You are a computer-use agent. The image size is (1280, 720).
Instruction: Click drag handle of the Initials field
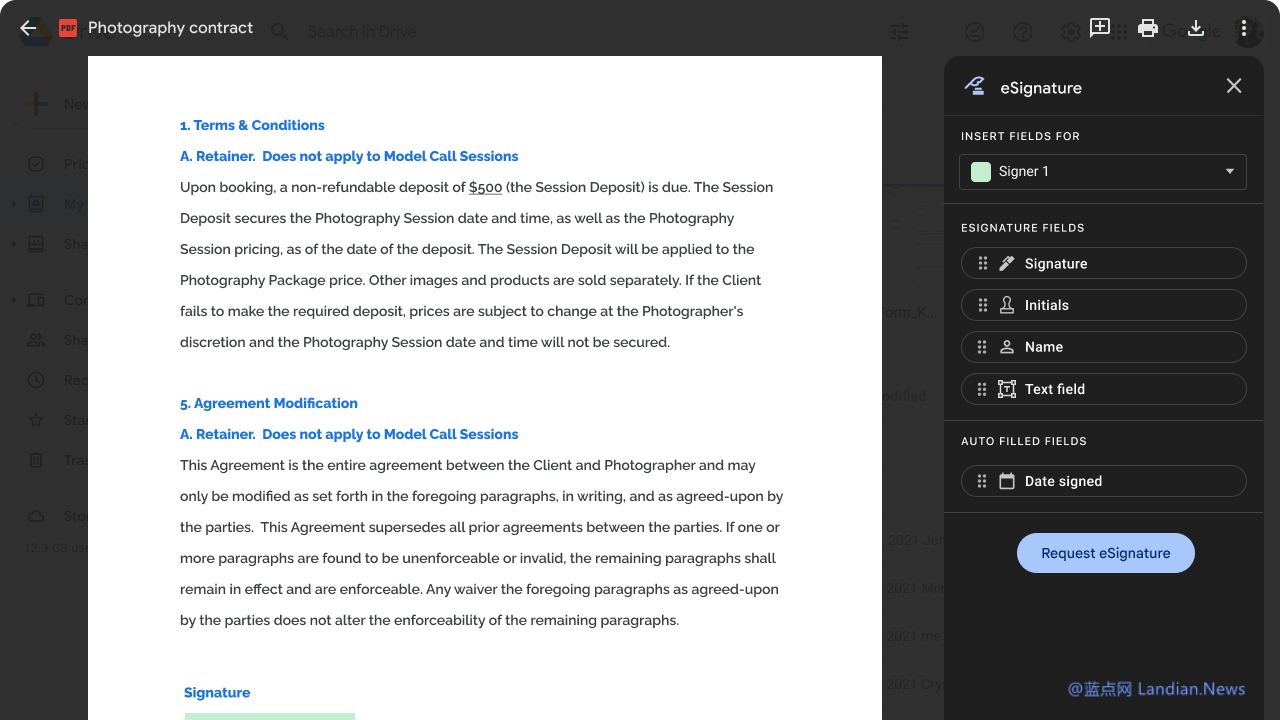(983, 305)
